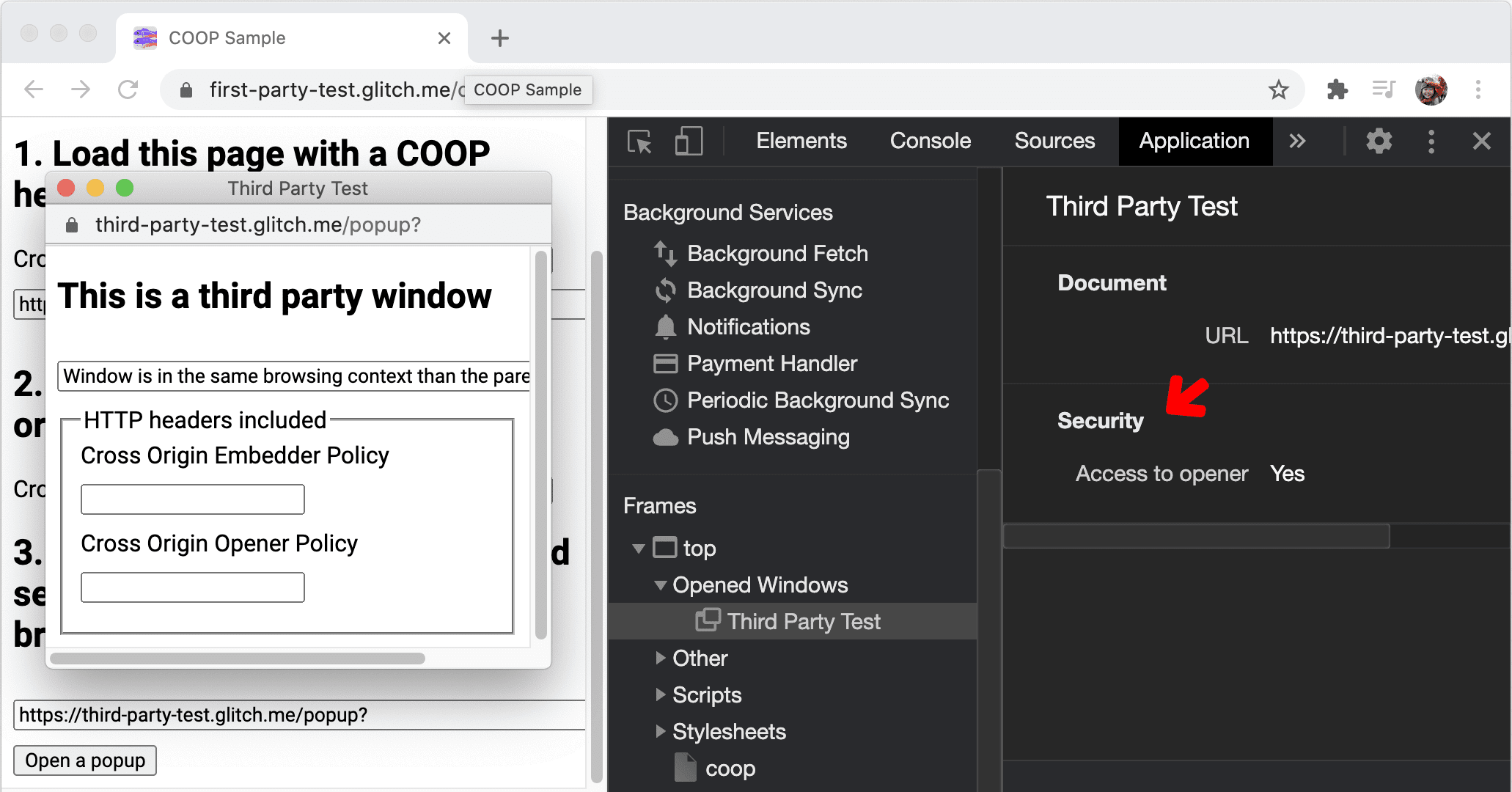Viewport: 1512px width, 792px height.
Task: Click the Open a popup button
Action: click(86, 760)
